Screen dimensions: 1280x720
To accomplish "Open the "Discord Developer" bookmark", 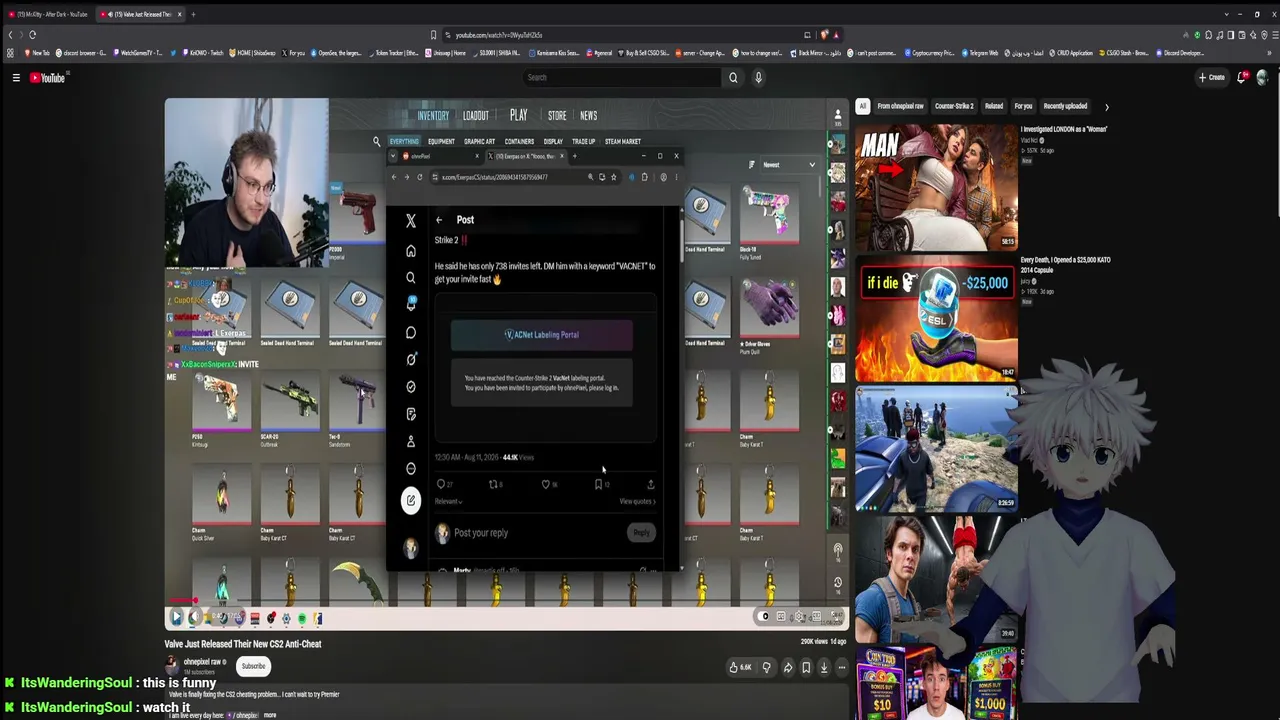I will (1182, 53).
